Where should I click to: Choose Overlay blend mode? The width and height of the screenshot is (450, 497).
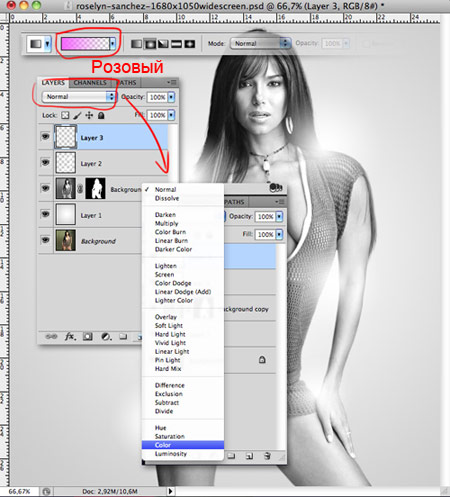click(x=166, y=317)
